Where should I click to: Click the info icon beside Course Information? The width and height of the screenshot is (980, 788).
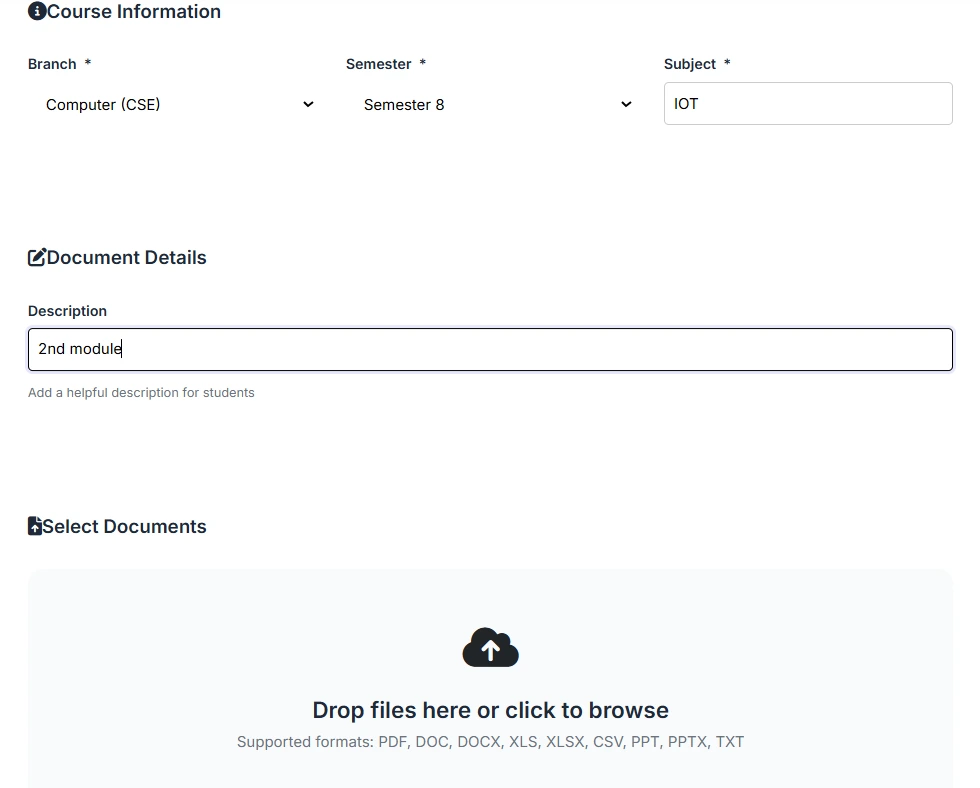coord(37,12)
